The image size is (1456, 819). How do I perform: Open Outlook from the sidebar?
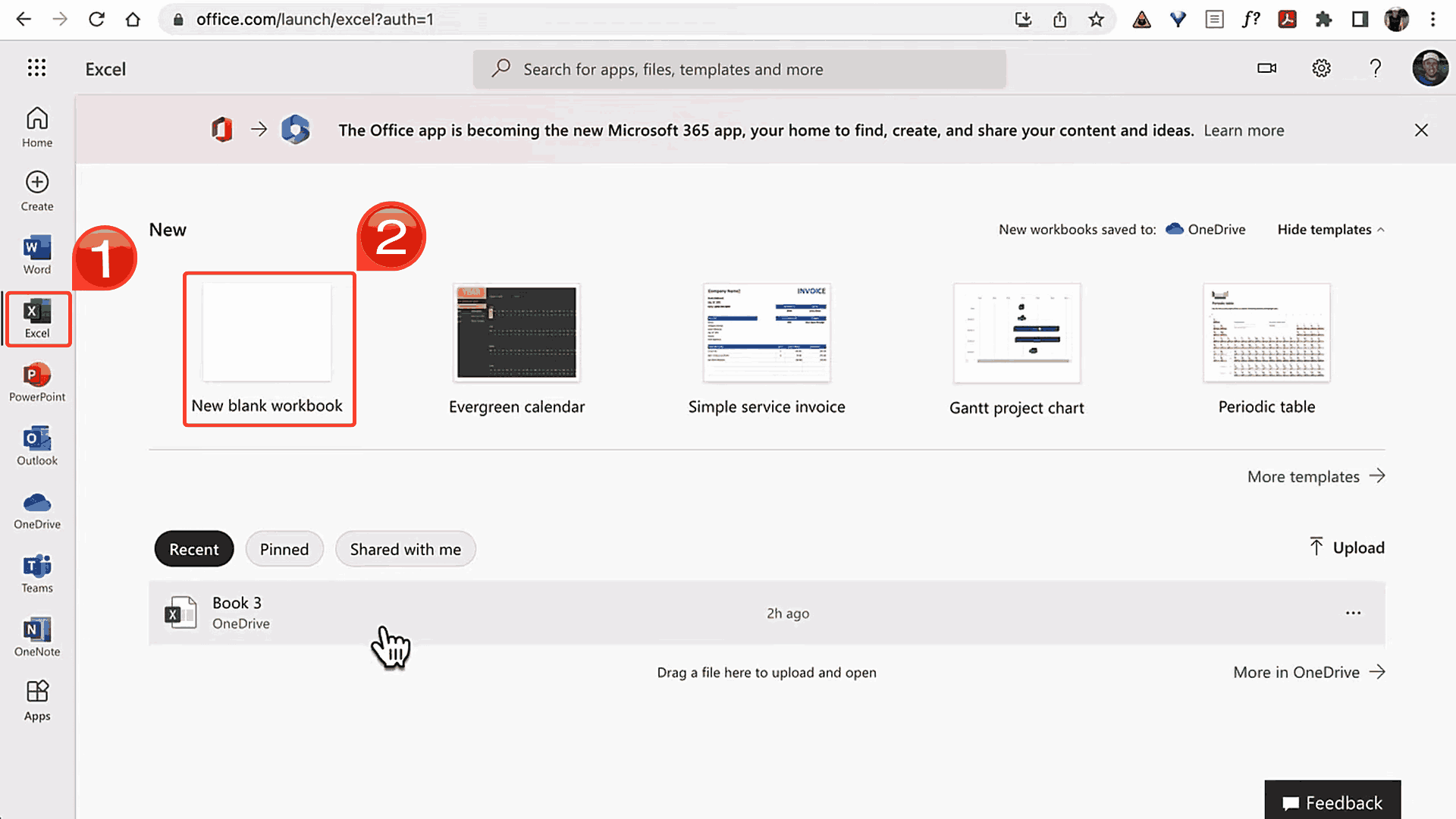(x=37, y=446)
